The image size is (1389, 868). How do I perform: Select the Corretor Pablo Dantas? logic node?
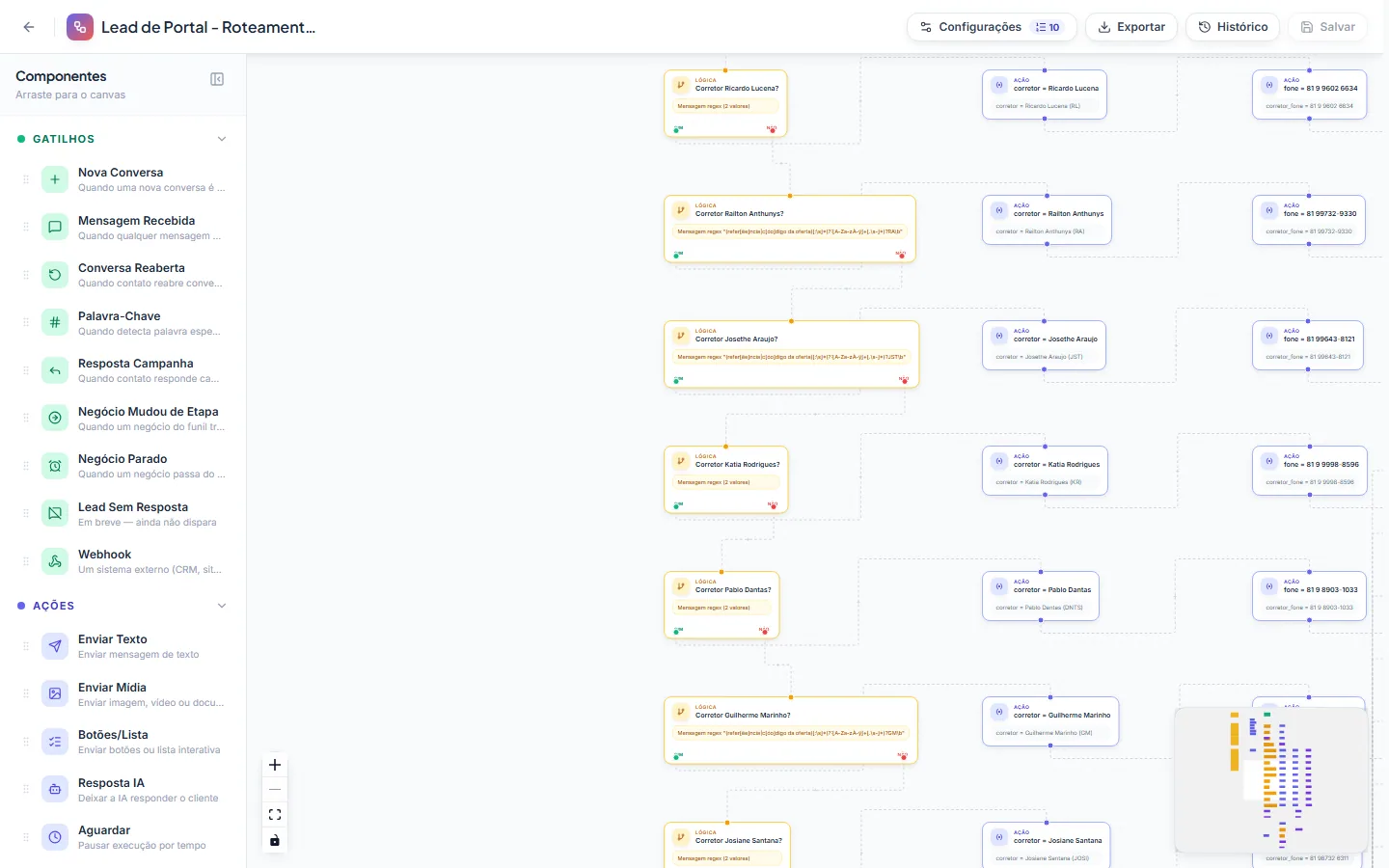click(x=722, y=605)
